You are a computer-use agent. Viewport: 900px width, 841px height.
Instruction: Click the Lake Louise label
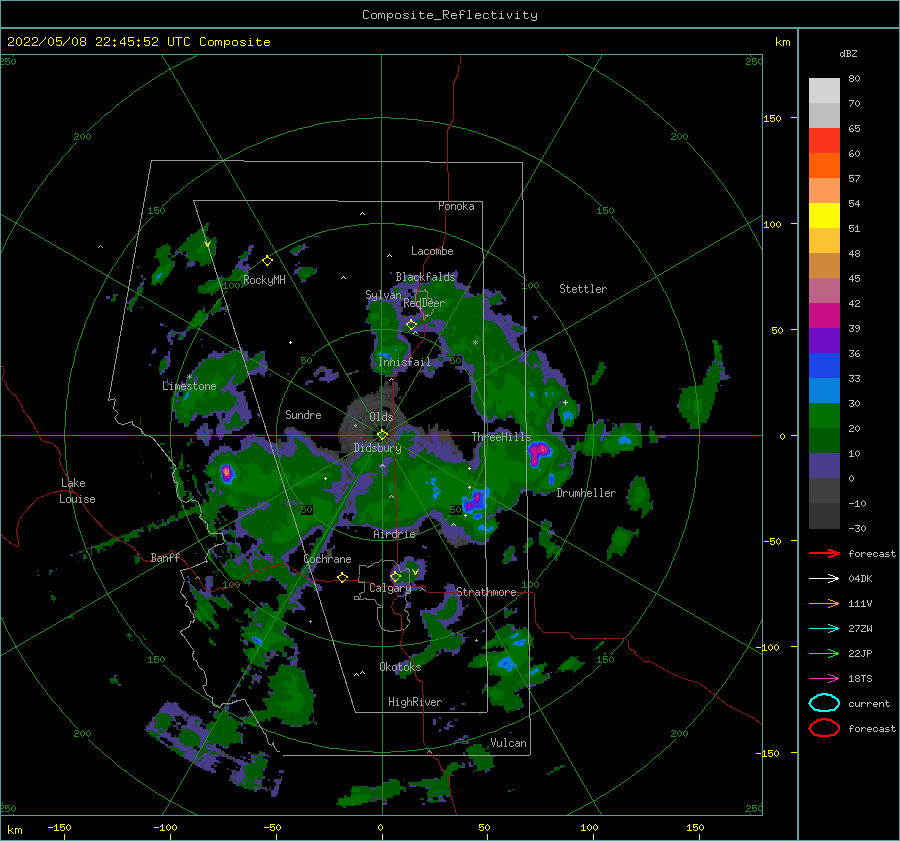[x=77, y=491]
